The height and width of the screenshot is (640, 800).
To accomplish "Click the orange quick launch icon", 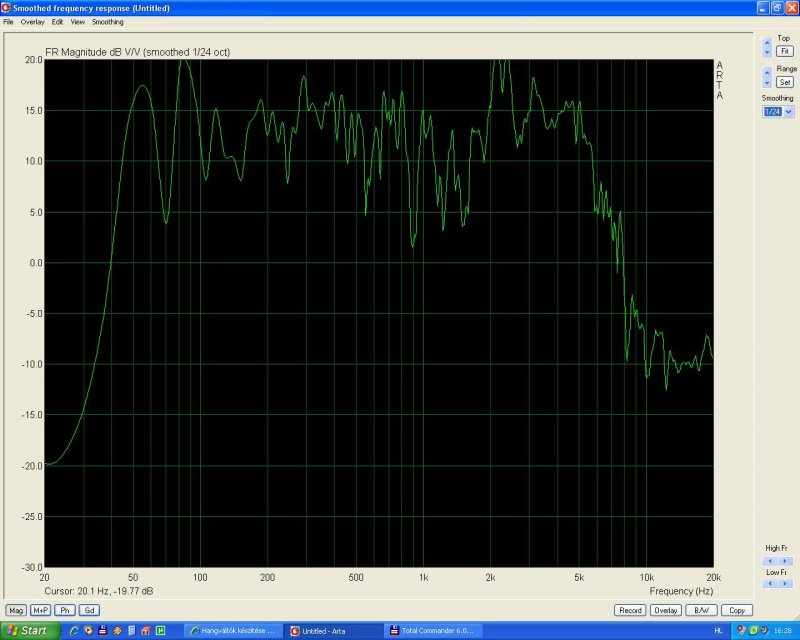I will click(x=117, y=631).
